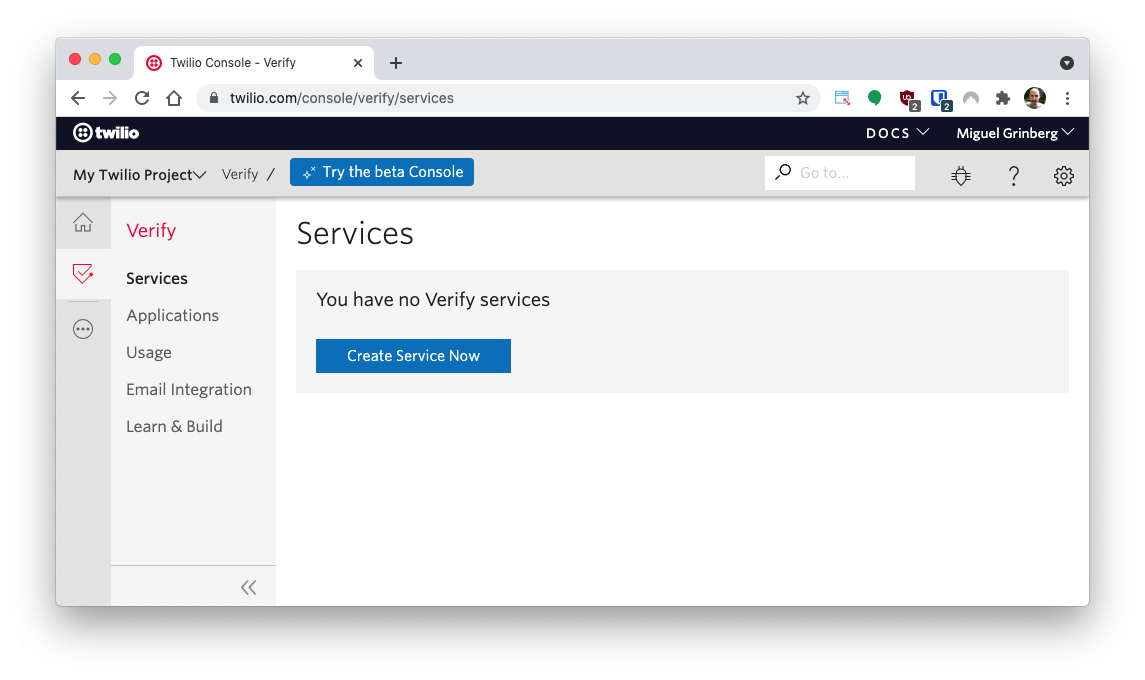1145x680 pixels.
Task: Expand the DOCS dropdown
Action: 897,133
